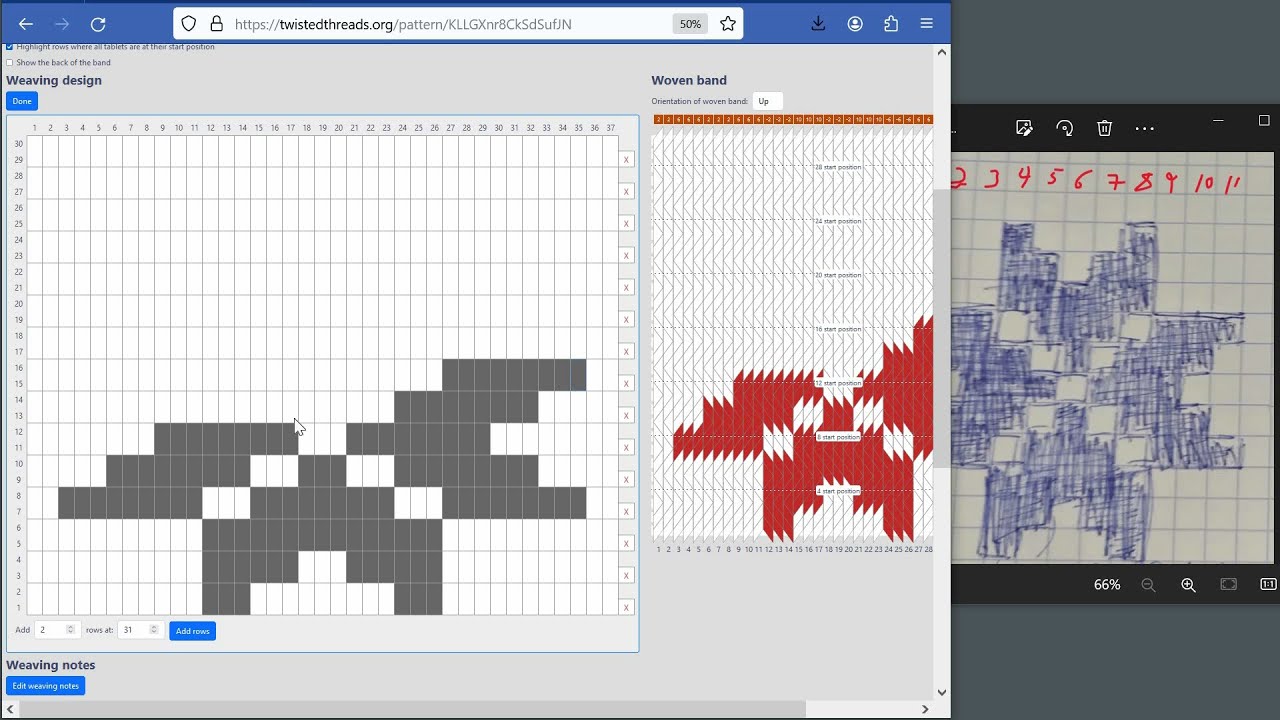Open the browser extensions icon

[891, 23]
